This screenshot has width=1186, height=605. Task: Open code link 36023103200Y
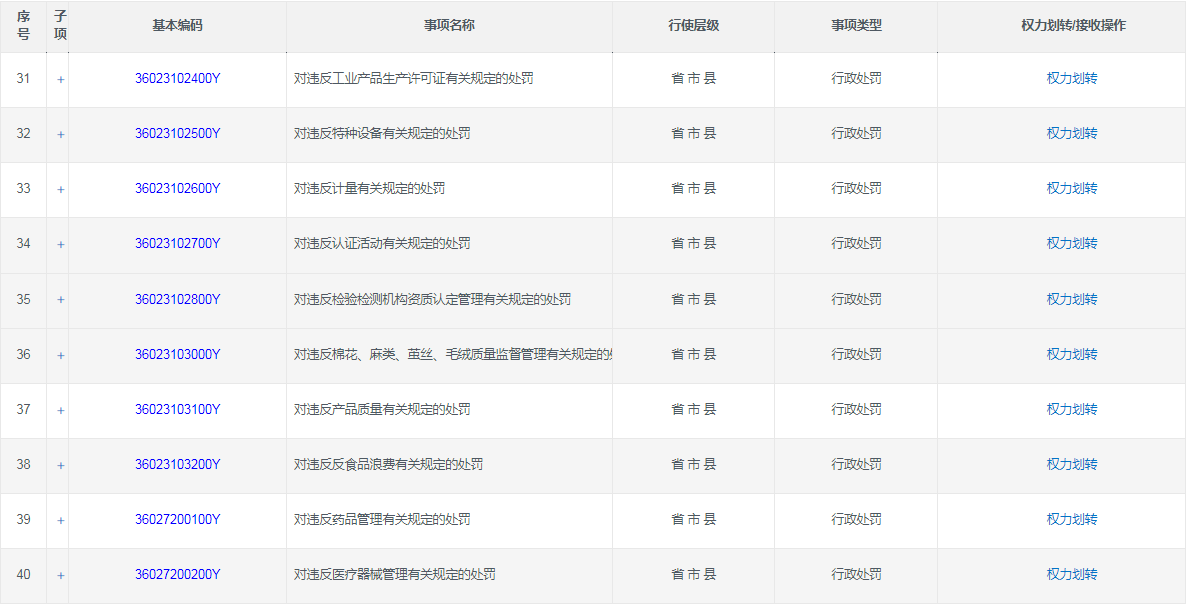pos(177,464)
